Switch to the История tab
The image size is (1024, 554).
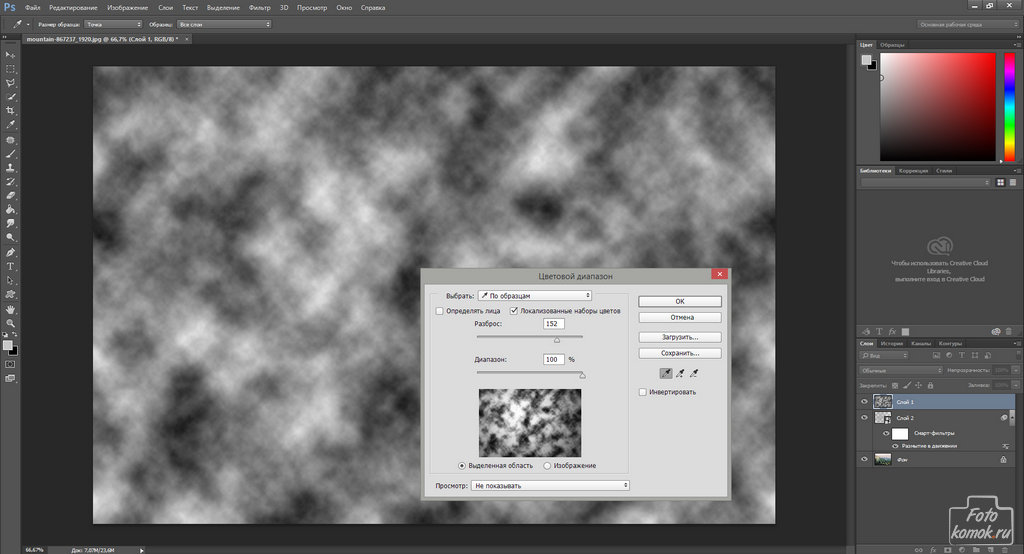891,344
